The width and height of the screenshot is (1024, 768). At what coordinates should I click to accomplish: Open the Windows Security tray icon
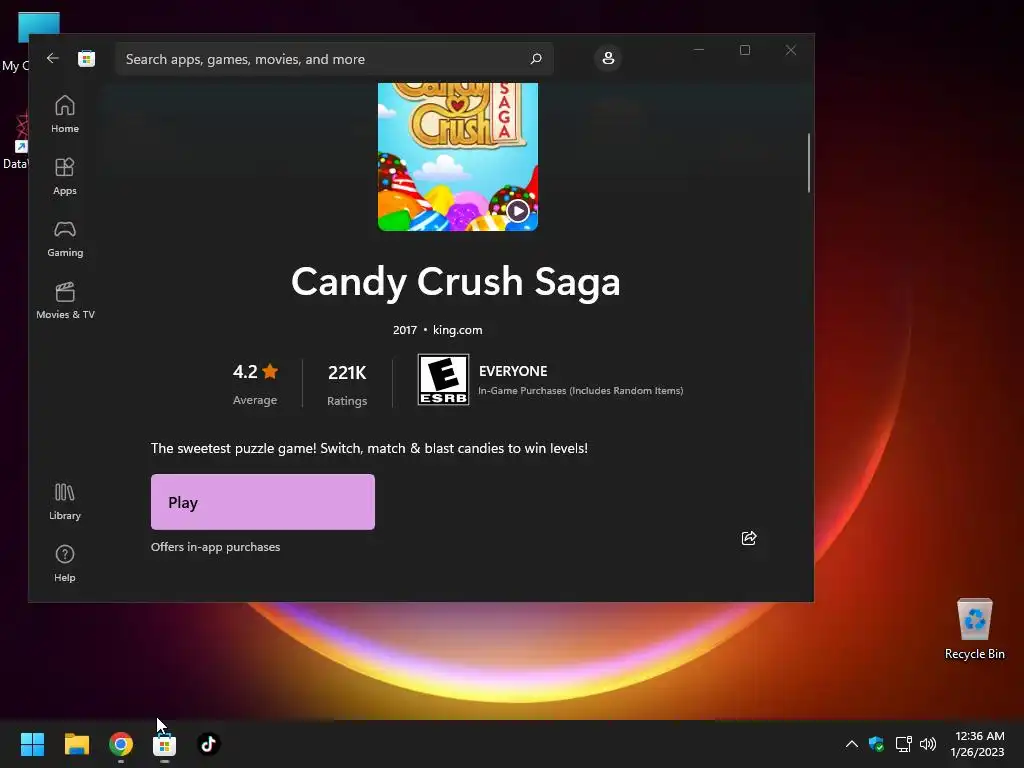[876, 744]
